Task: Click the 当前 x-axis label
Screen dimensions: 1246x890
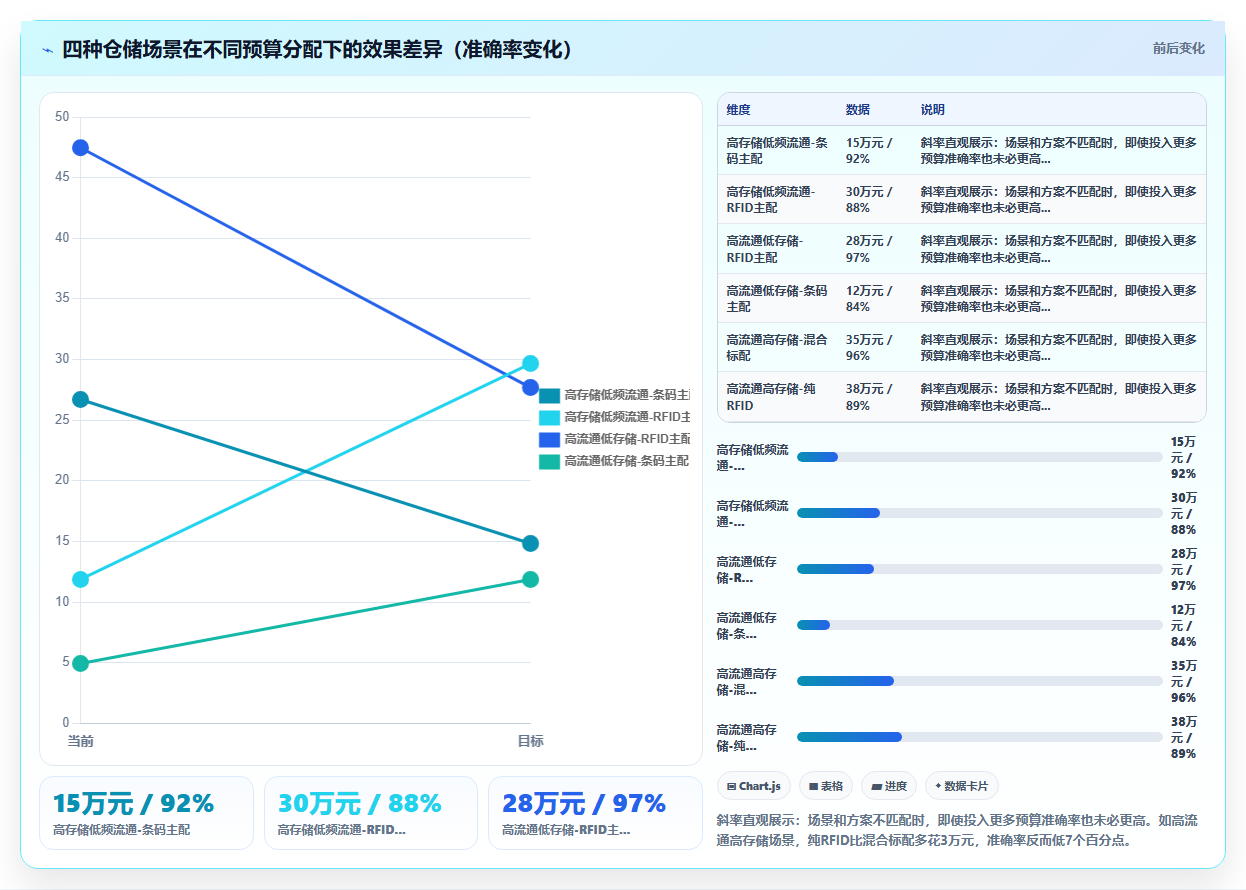Action: pyautogui.click(x=80, y=741)
